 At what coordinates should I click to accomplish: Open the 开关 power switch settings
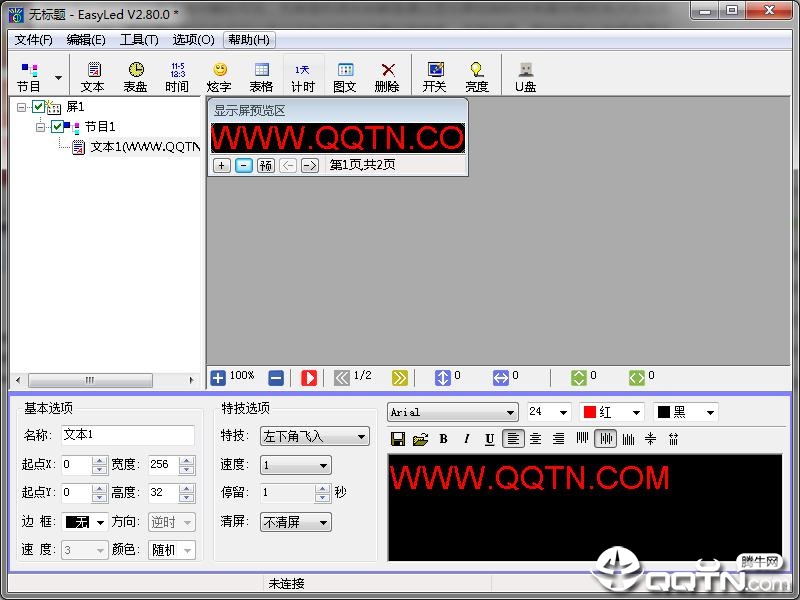click(435, 77)
